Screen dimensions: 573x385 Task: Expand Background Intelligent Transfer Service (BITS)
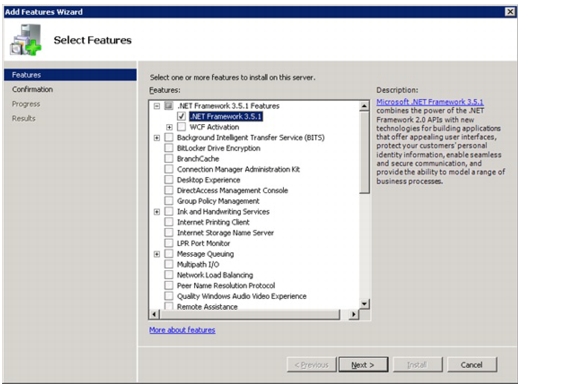157,138
